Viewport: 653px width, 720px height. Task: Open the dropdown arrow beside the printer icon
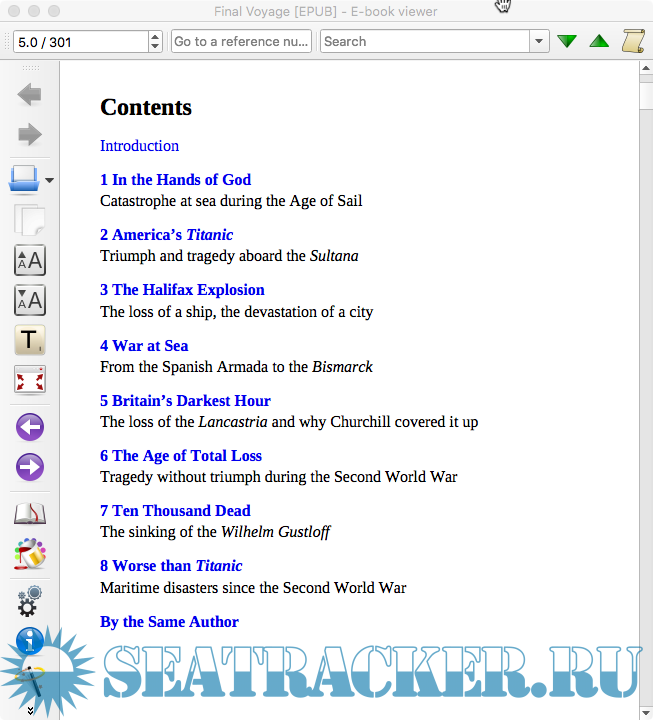(50, 181)
